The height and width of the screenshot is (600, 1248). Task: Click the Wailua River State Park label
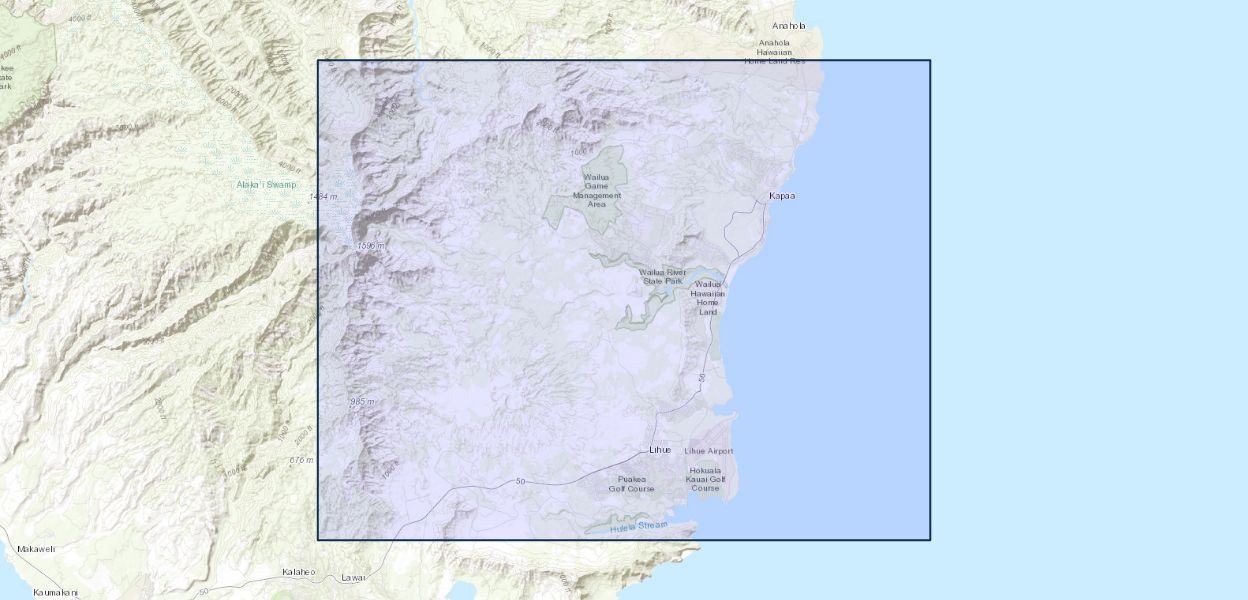click(662, 276)
